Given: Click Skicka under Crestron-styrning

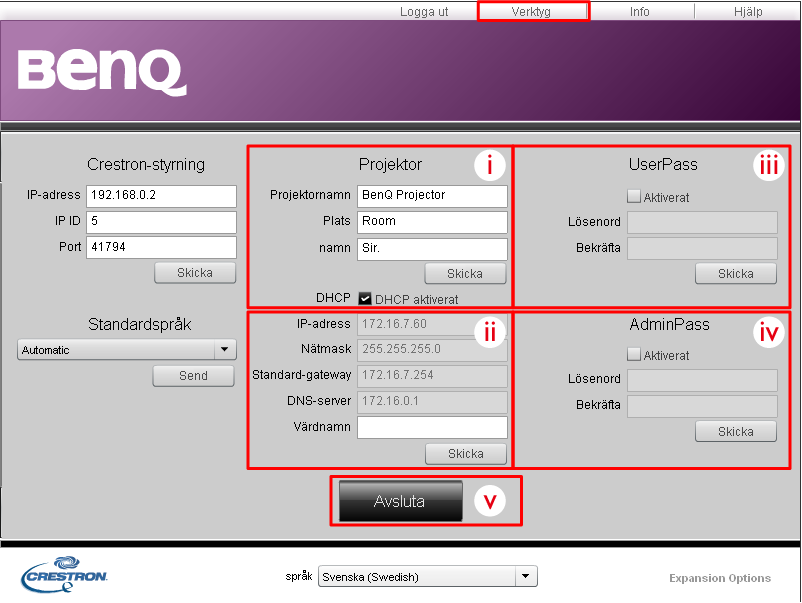Looking at the screenshot, I should pyautogui.click(x=195, y=273).
